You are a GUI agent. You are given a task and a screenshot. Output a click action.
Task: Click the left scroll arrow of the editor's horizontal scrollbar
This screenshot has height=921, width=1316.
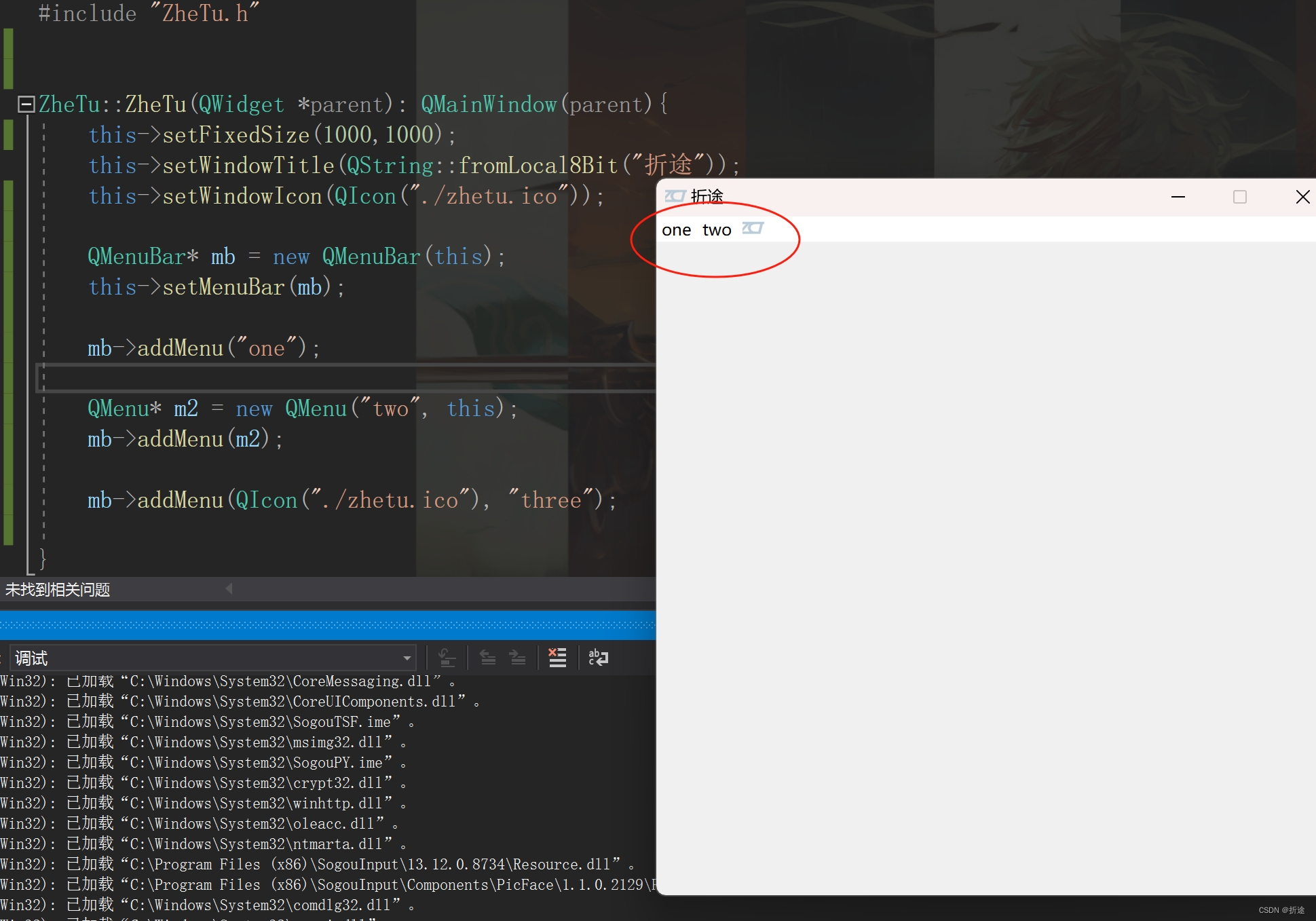click(x=229, y=588)
